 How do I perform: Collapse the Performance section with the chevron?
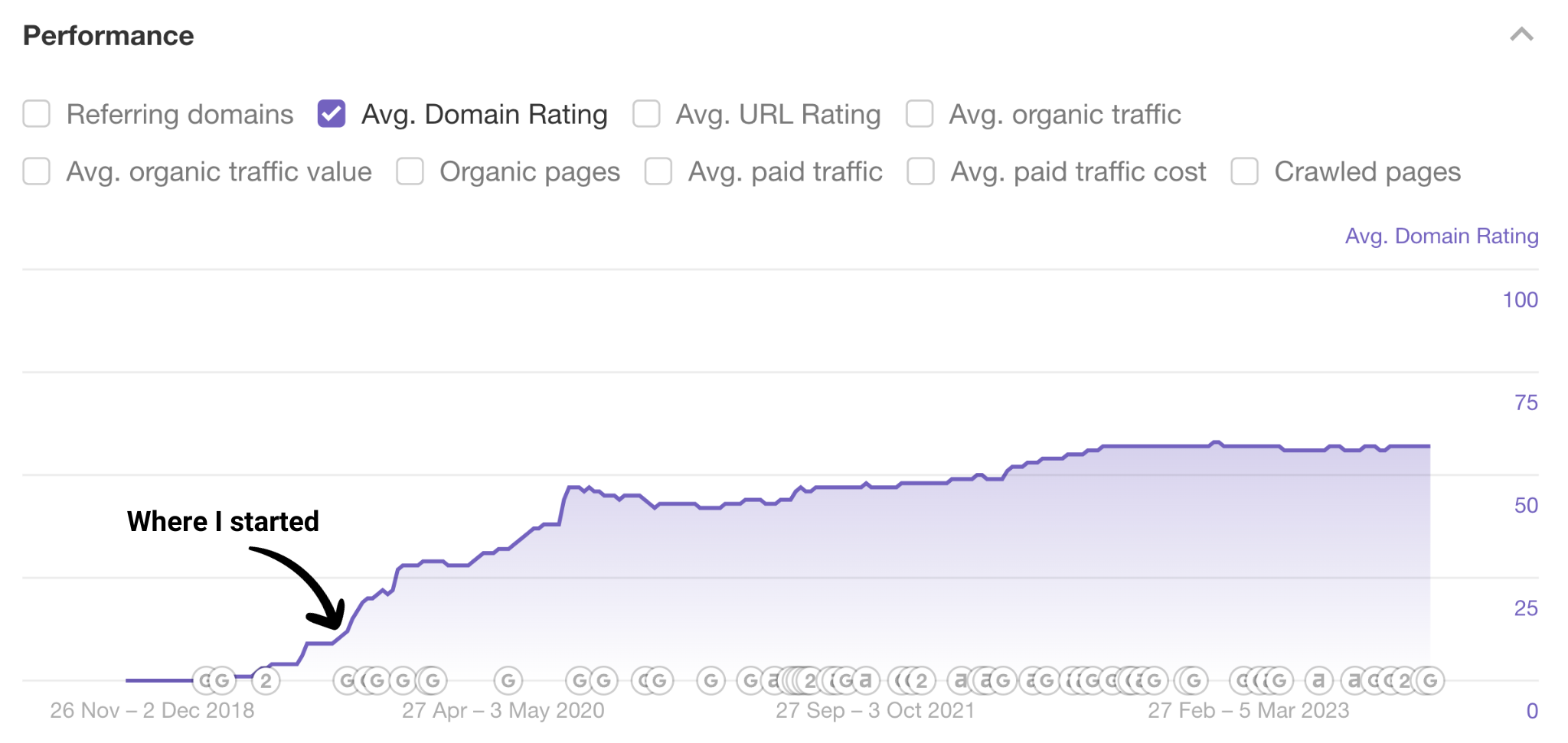click(x=1521, y=34)
